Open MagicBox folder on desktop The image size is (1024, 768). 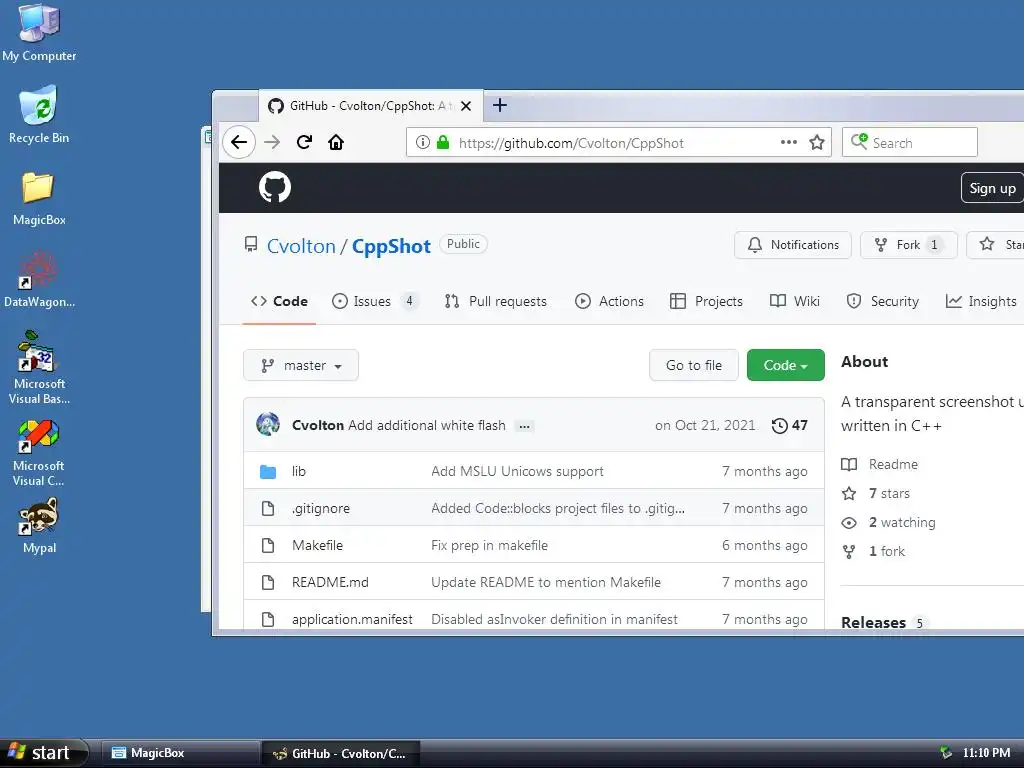[39, 198]
